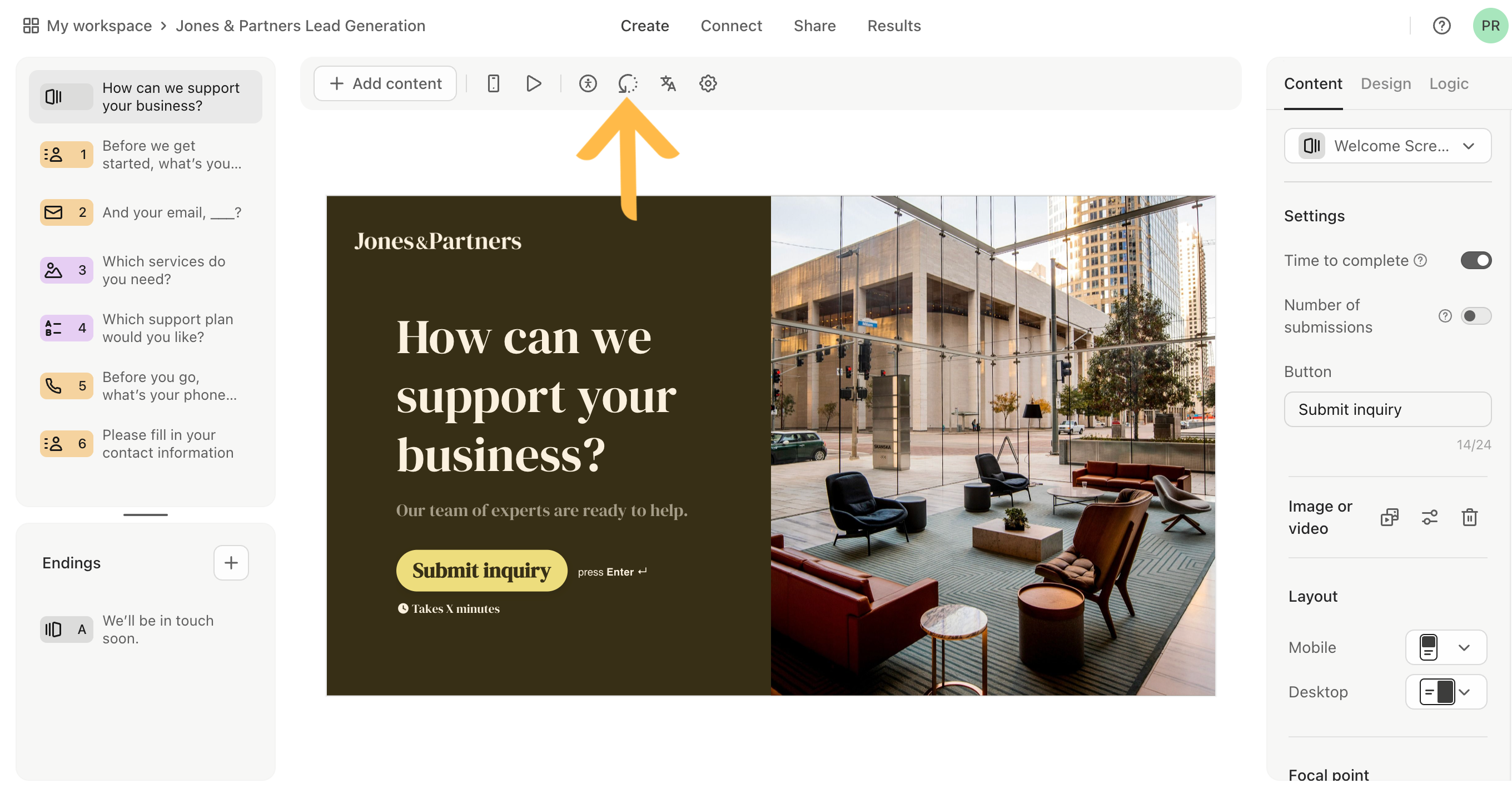Screen dimensions: 1512x793
Task: Click the dashed speech bubble toolbar icon
Action: (x=628, y=83)
